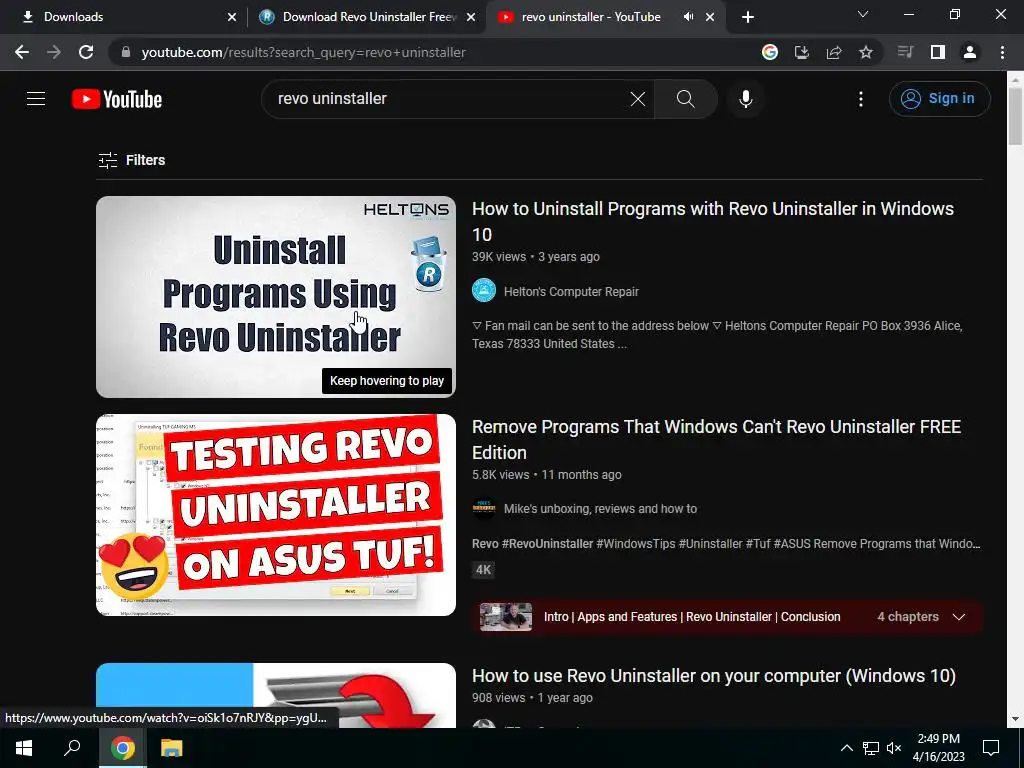Open video How to Uninstall Programs with Revo
This screenshot has height=768, width=1024.
tap(712, 221)
